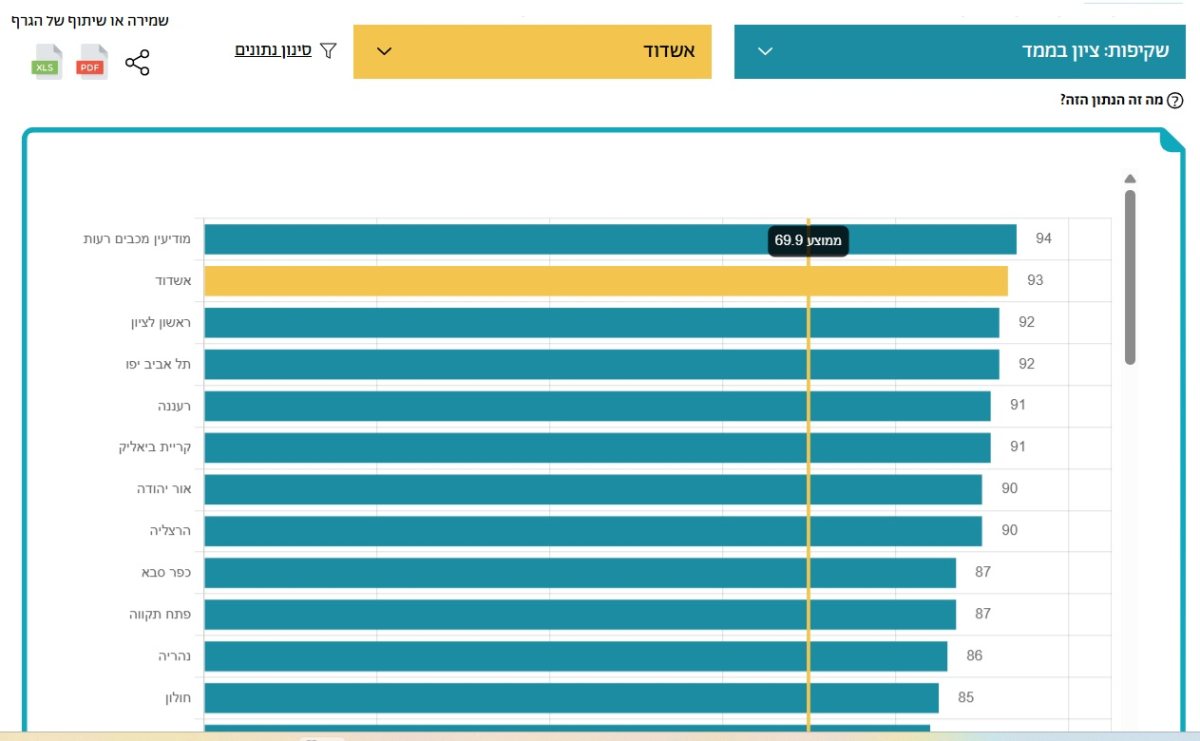1200x741 pixels.
Task: Select the קריית ביאליק bar
Action: (597, 447)
